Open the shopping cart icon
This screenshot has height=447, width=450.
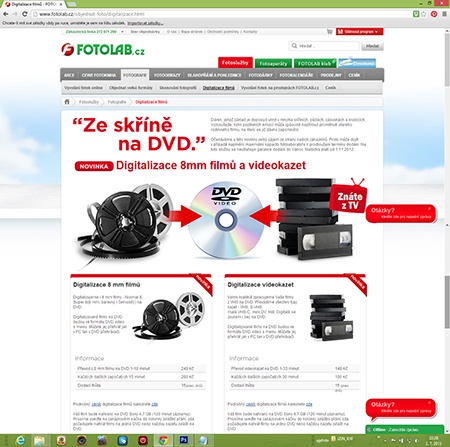330,32
